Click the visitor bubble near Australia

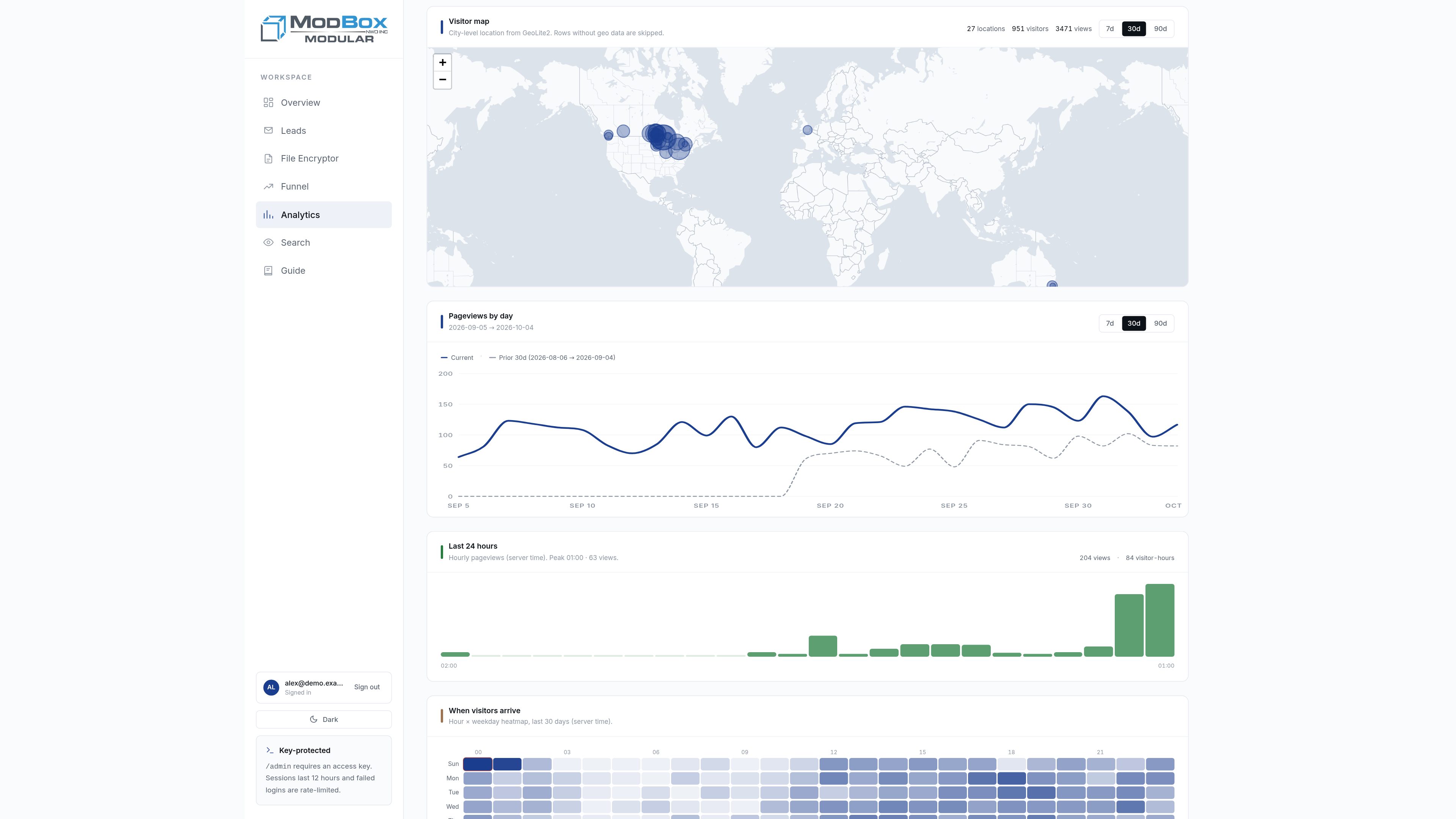coord(1052,284)
